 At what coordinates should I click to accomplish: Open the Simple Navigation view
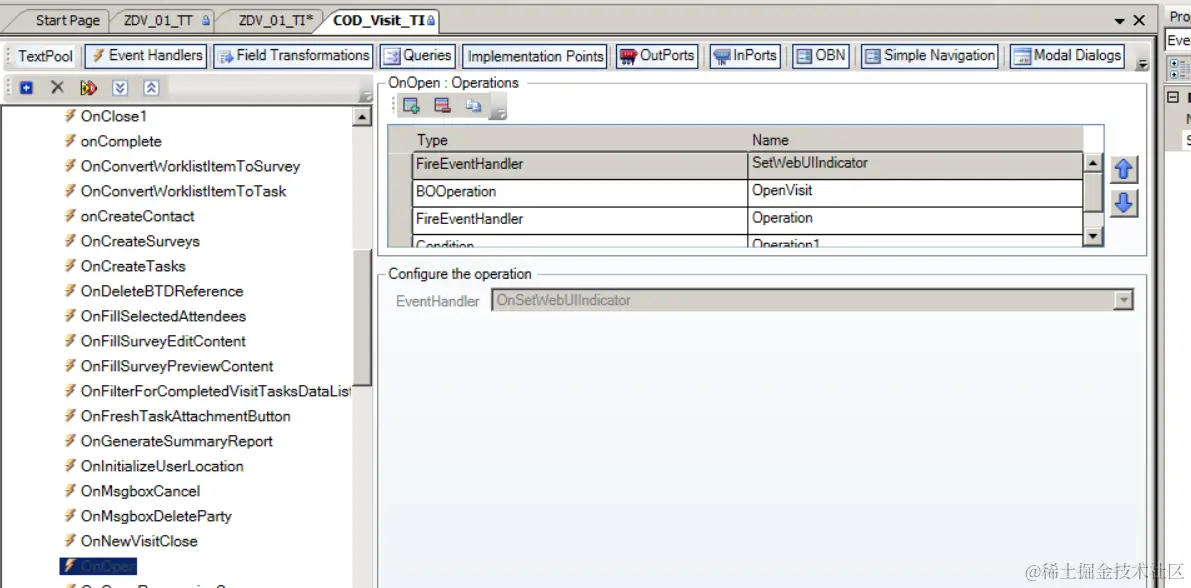point(930,55)
